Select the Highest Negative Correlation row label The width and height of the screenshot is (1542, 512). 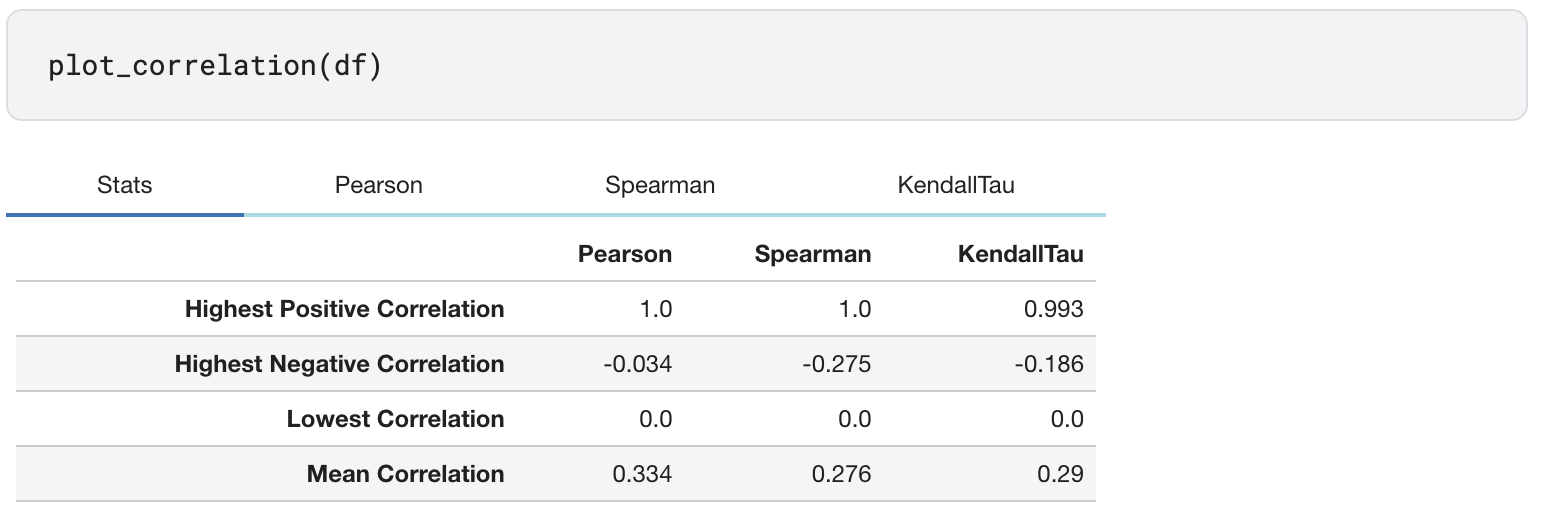(x=339, y=364)
